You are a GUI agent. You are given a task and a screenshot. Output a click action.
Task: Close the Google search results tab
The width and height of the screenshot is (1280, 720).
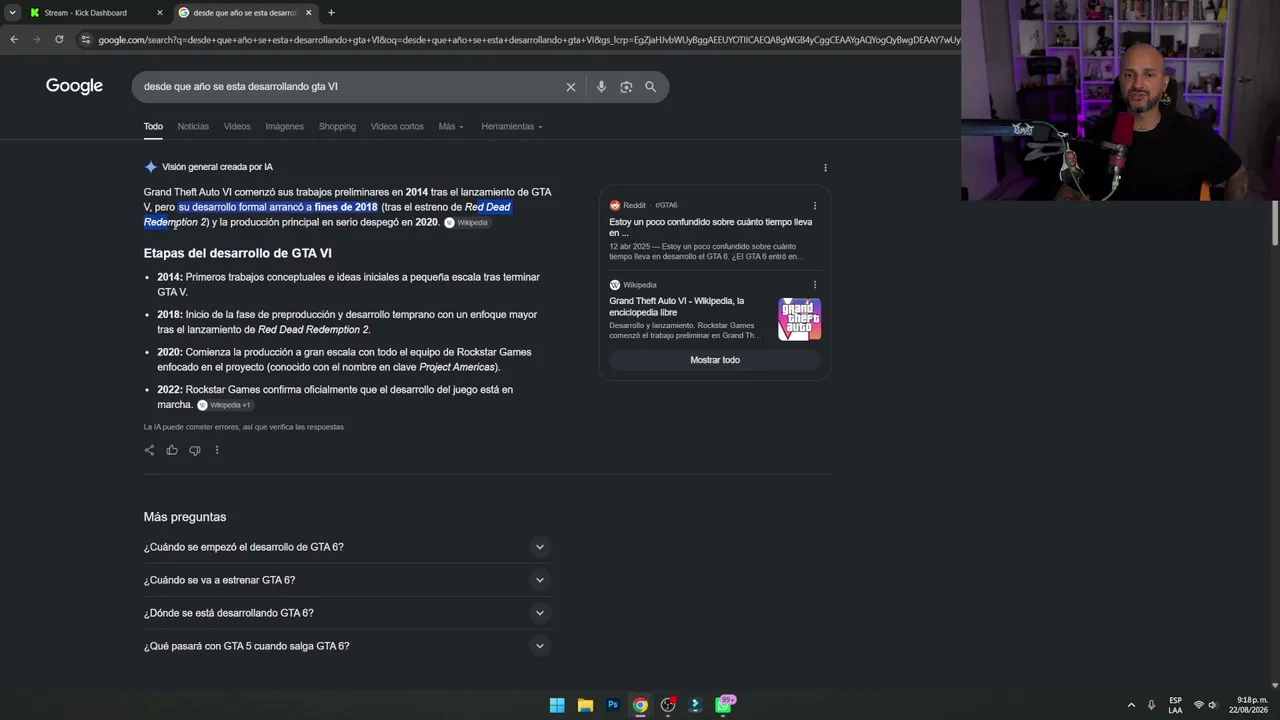(x=308, y=13)
